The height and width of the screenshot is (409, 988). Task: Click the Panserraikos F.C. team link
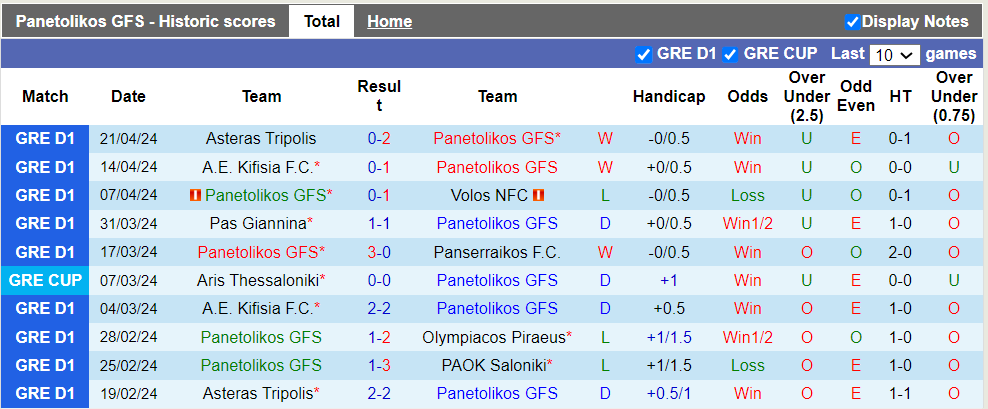[x=497, y=252]
